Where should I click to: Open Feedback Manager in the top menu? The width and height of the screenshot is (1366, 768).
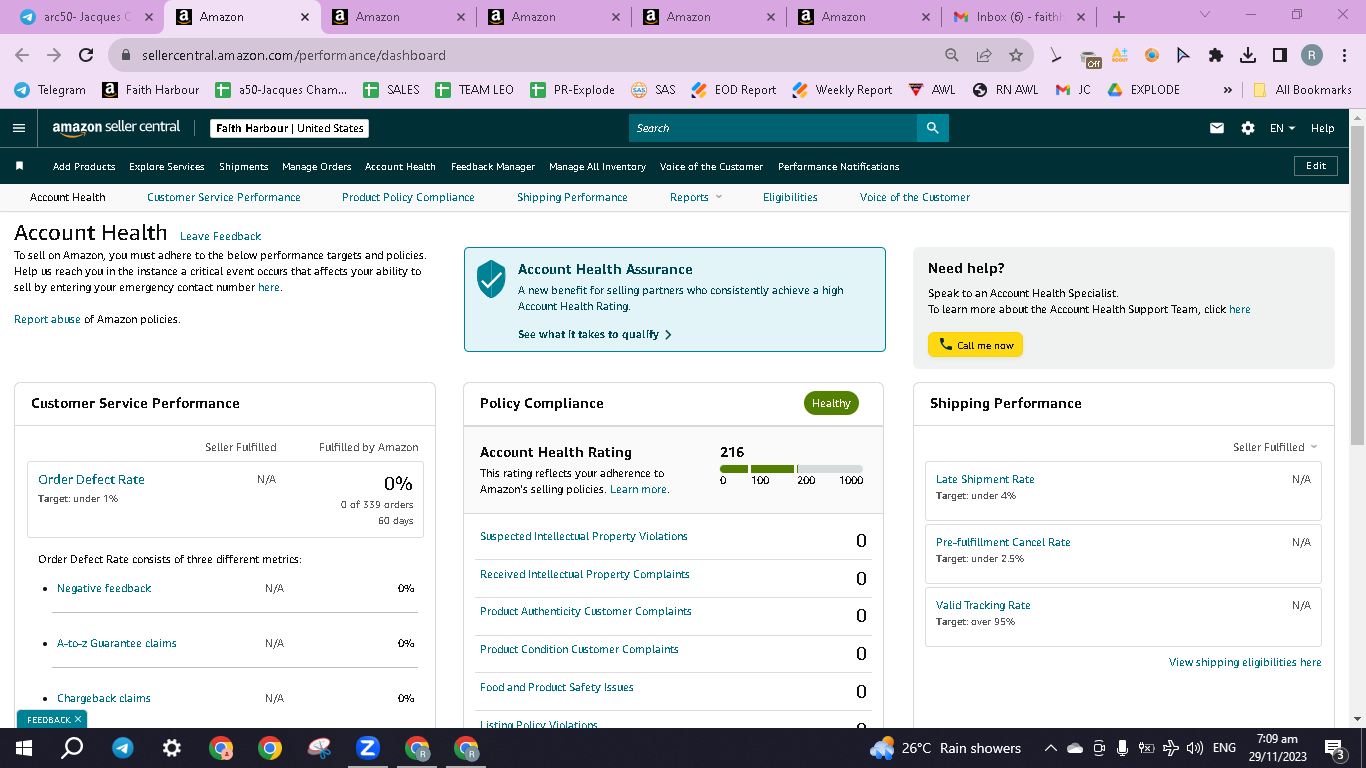tap(493, 166)
